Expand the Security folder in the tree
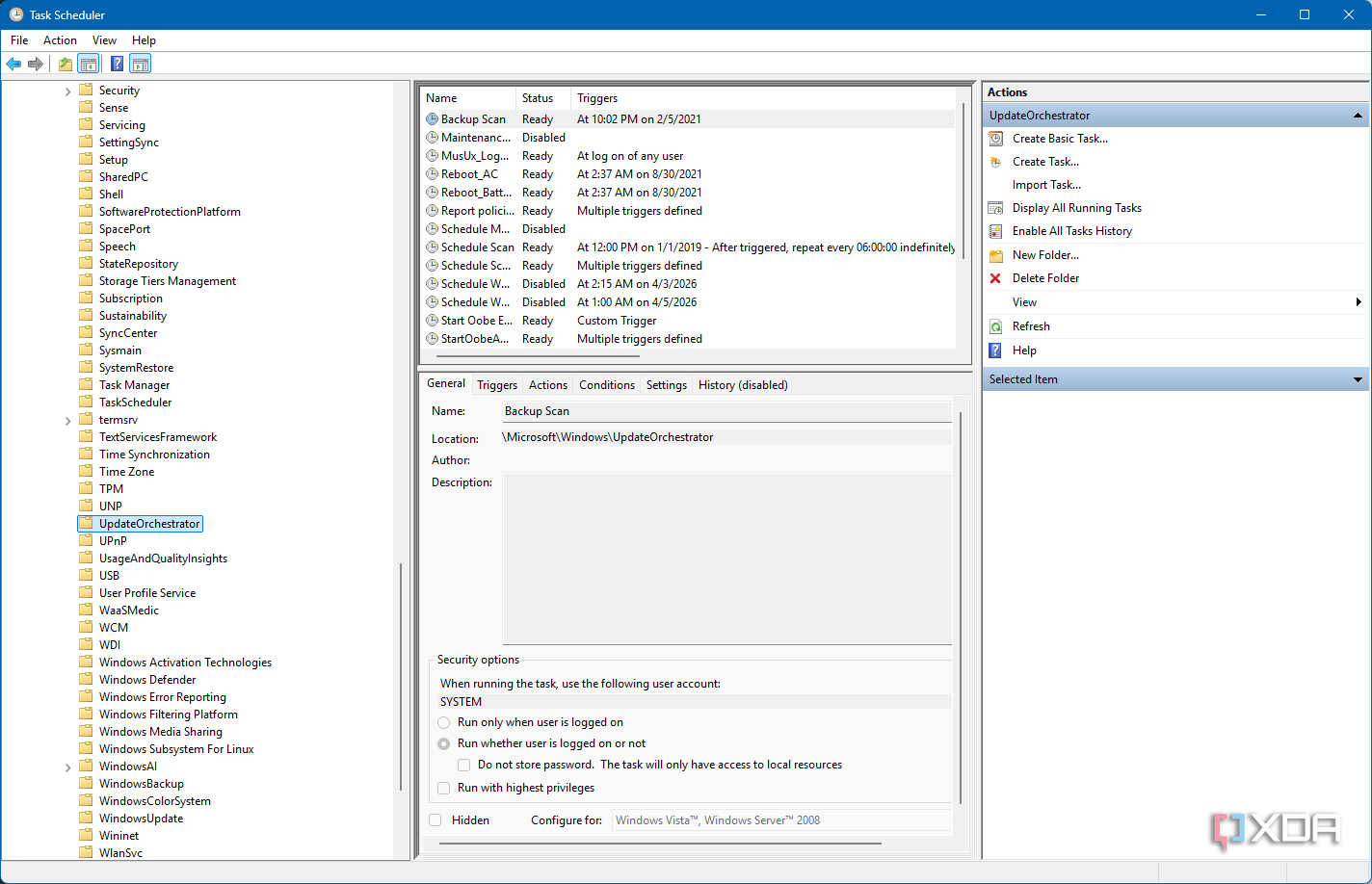The width and height of the screenshot is (1372, 884). point(67,91)
